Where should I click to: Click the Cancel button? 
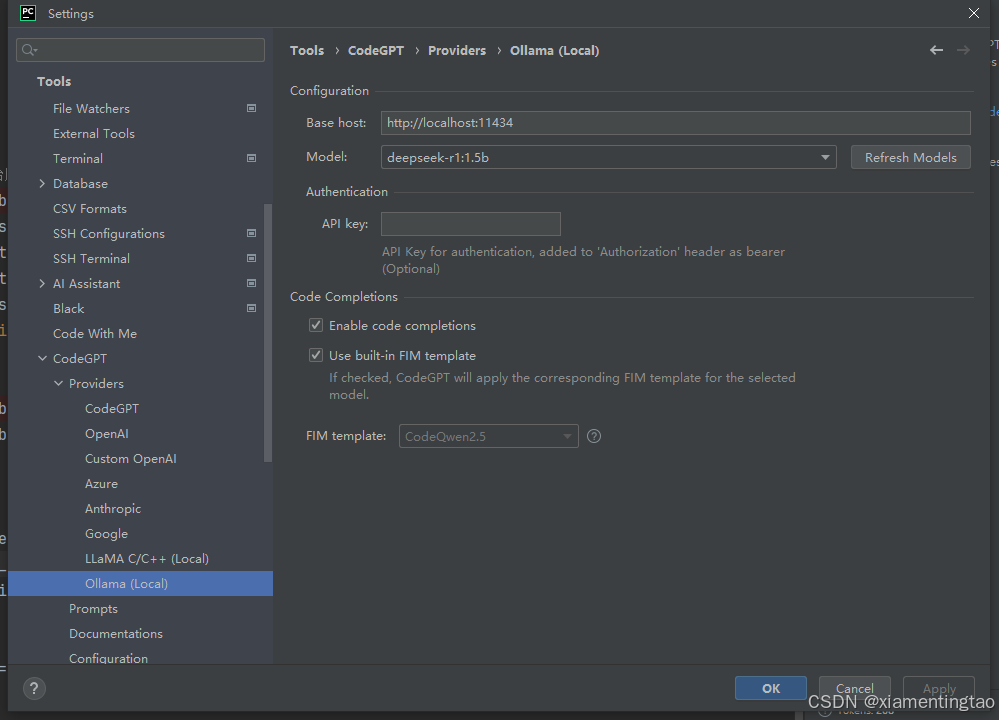(854, 688)
